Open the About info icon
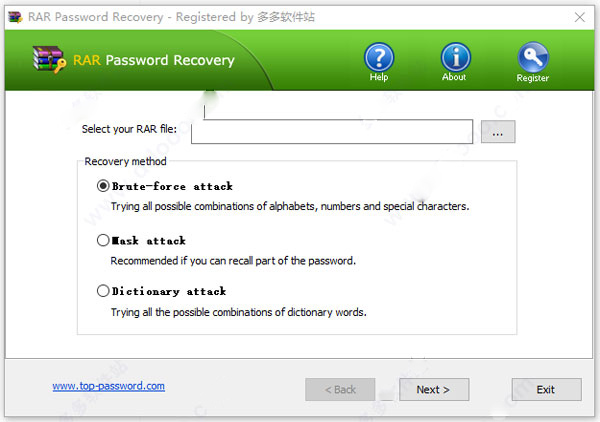 coord(455,57)
